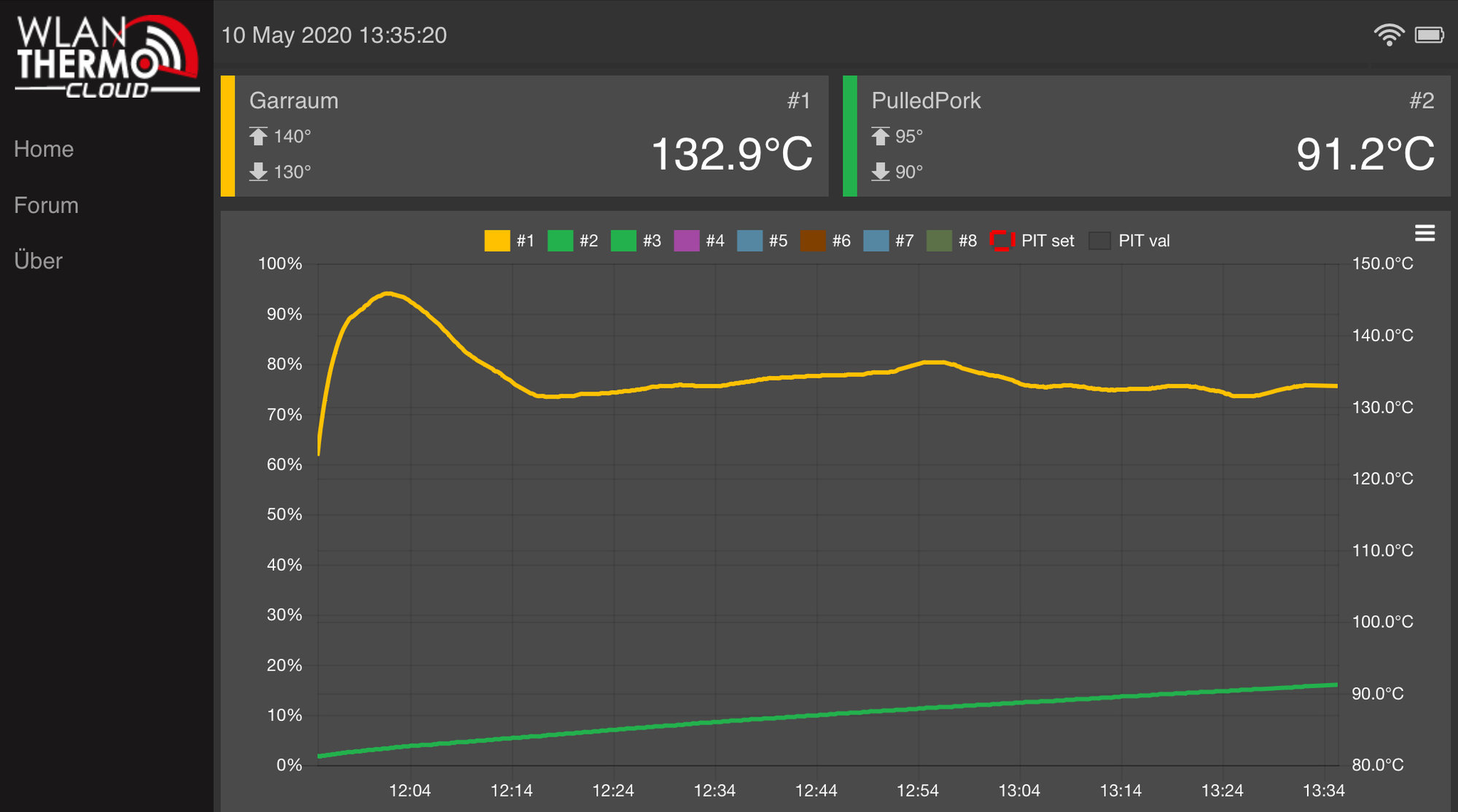Click the 150.0°C axis label
This screenshot has height=812, width=1458.
1383,264
